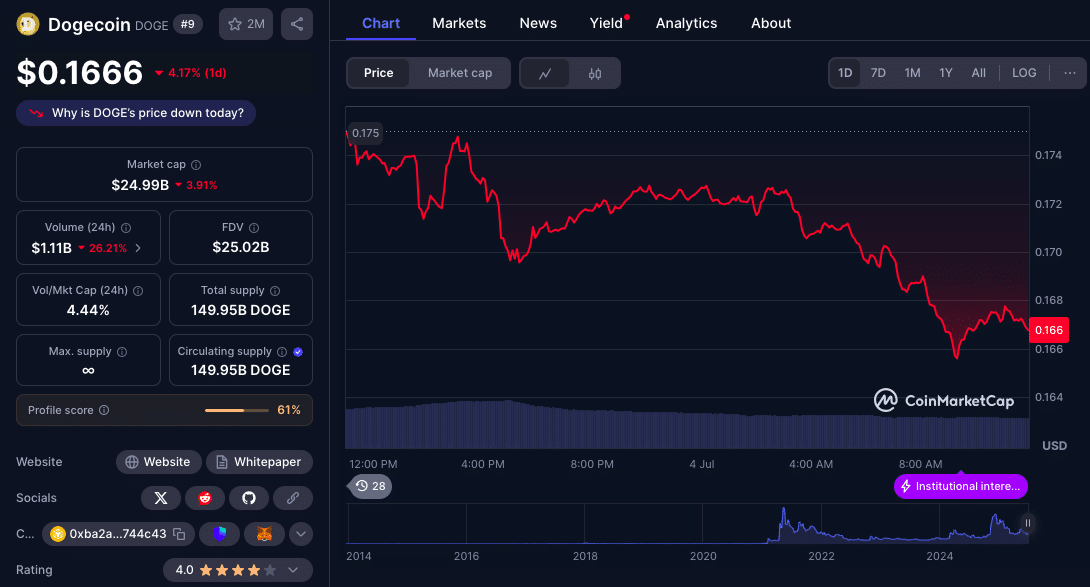This screenshot has width=1090, height=587.
Task: Set chart range to All
Action: point(978,72)
